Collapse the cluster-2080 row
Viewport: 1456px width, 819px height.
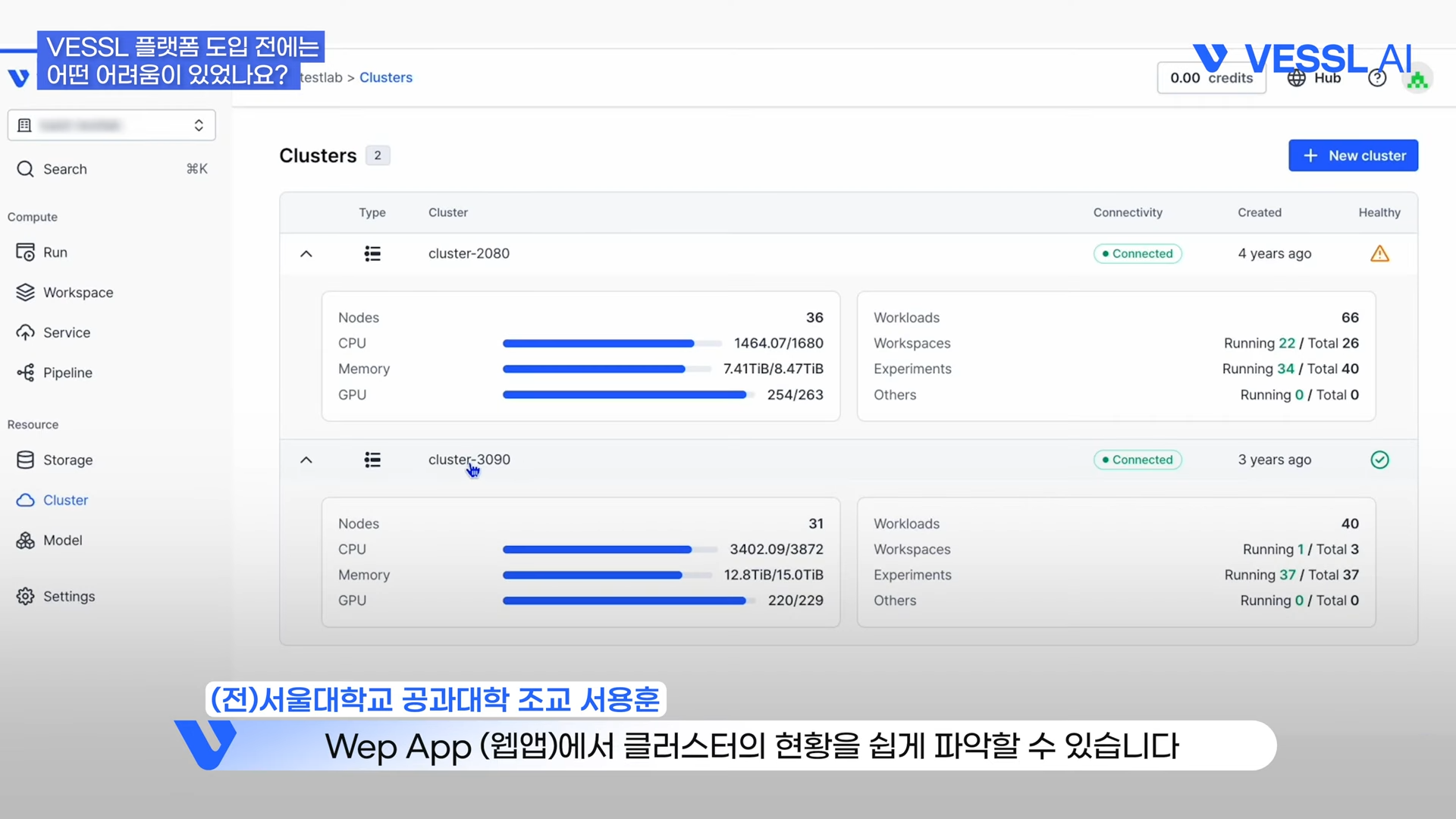click(x=306, y=253)
